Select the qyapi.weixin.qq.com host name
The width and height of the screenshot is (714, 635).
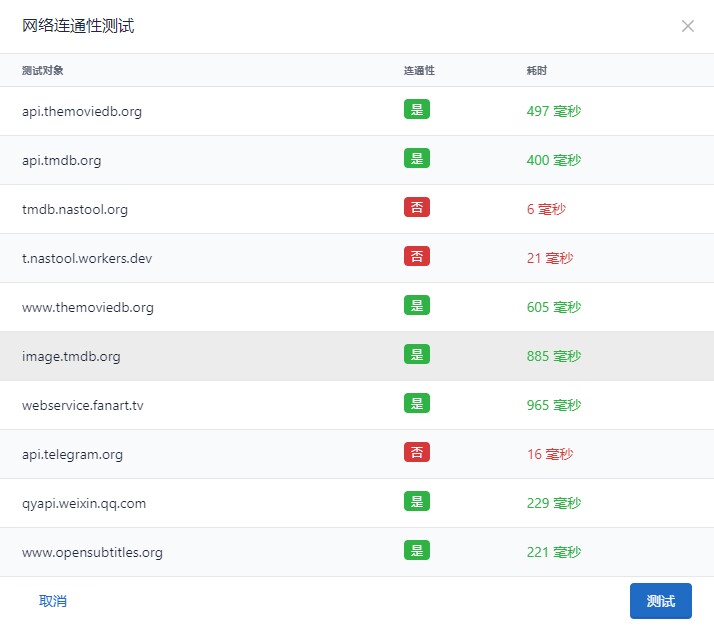[x=84, y=503]
